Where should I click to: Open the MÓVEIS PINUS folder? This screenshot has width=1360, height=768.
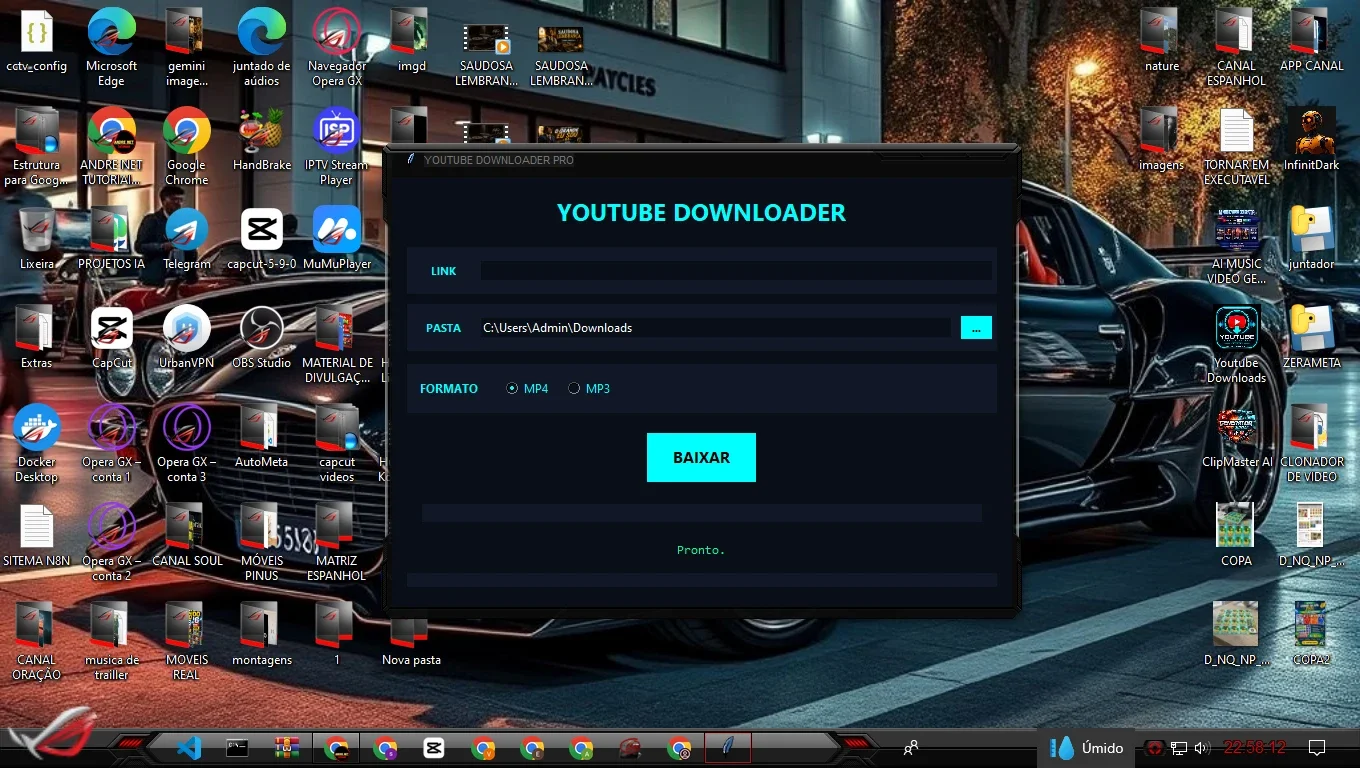tap(262, 542)
